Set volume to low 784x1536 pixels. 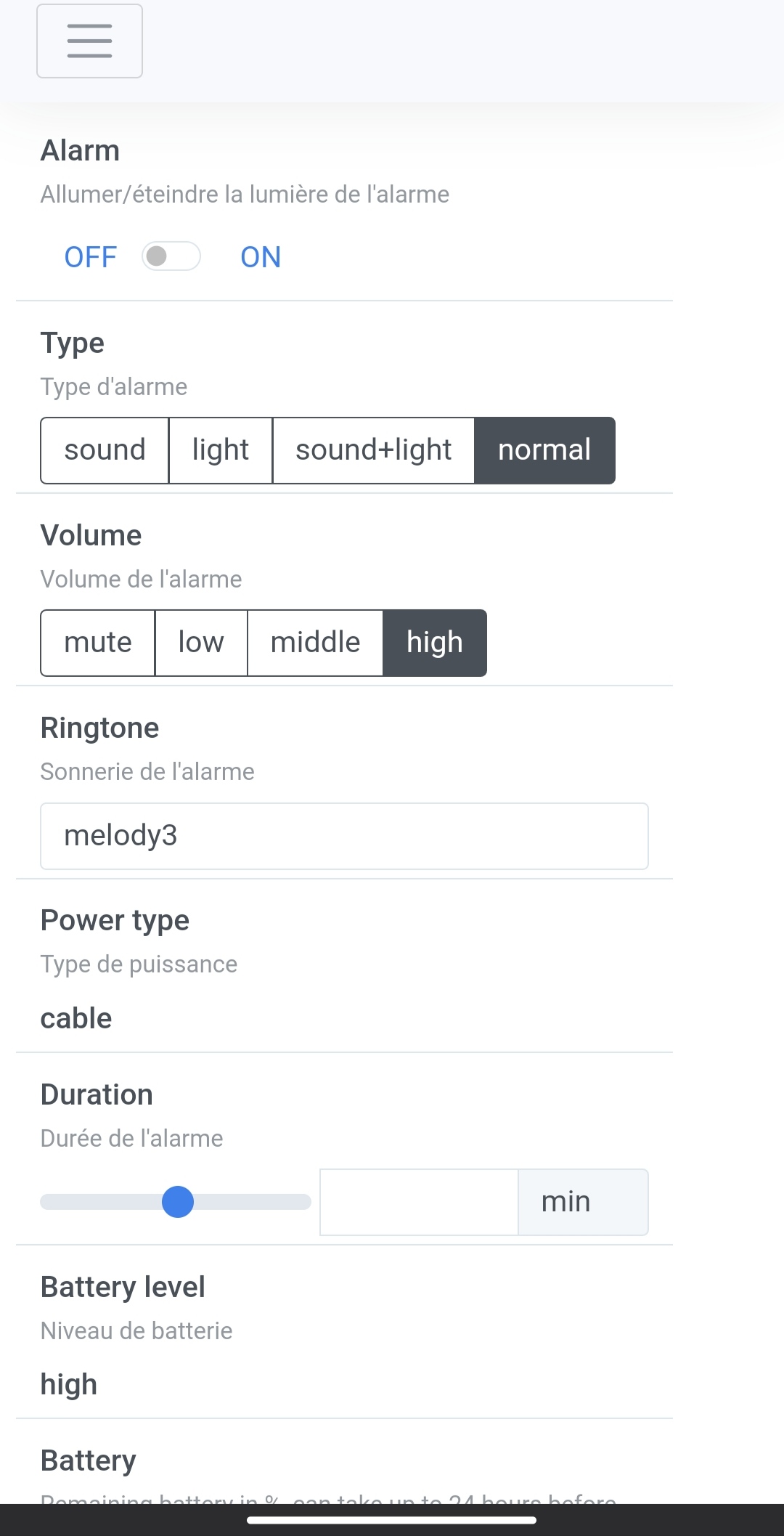201,643
